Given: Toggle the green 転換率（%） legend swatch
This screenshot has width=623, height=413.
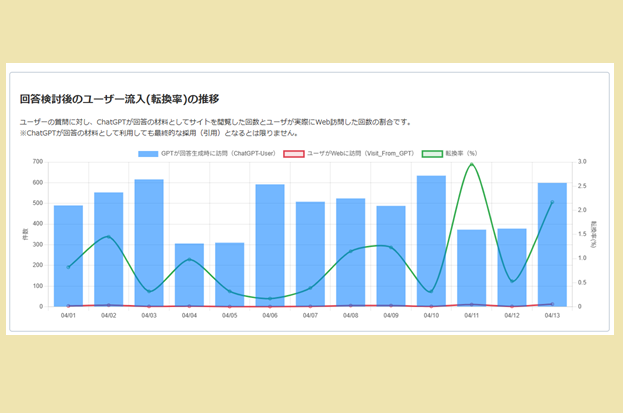Looking at the screenshot, I should (x=432, y=154).
